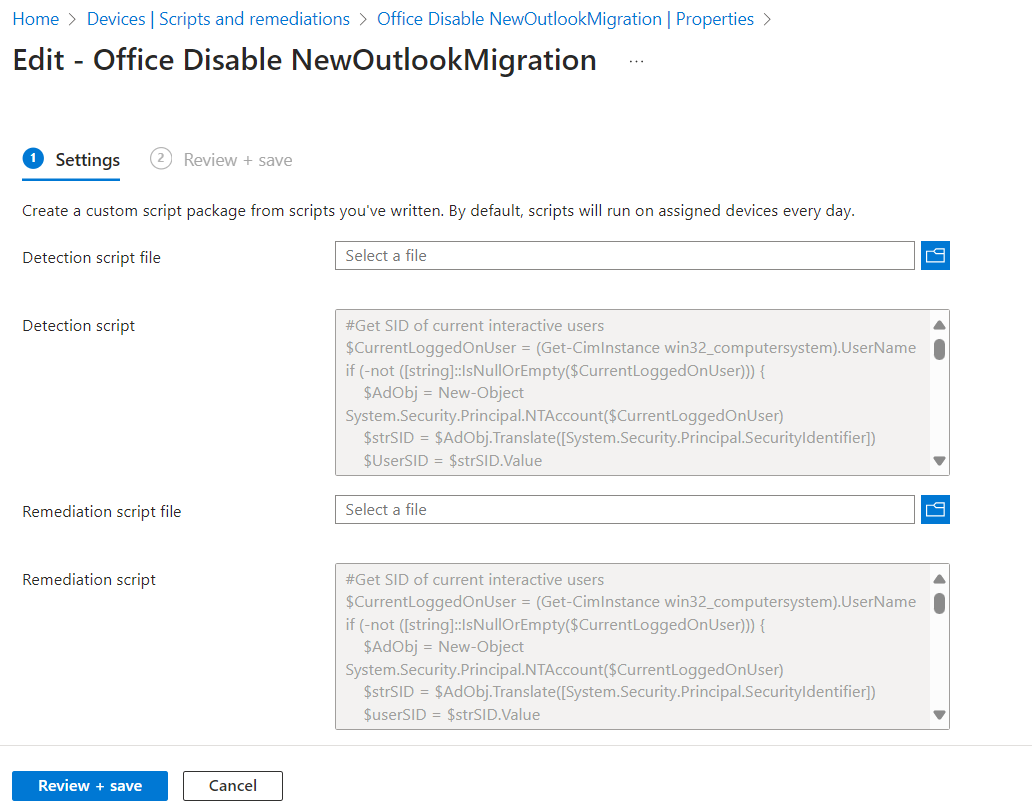Click the page title "Edit - Office Disable NewOutlookMigration"
This screenshot has height=807, width=1032.
click(x=305, y=60)
